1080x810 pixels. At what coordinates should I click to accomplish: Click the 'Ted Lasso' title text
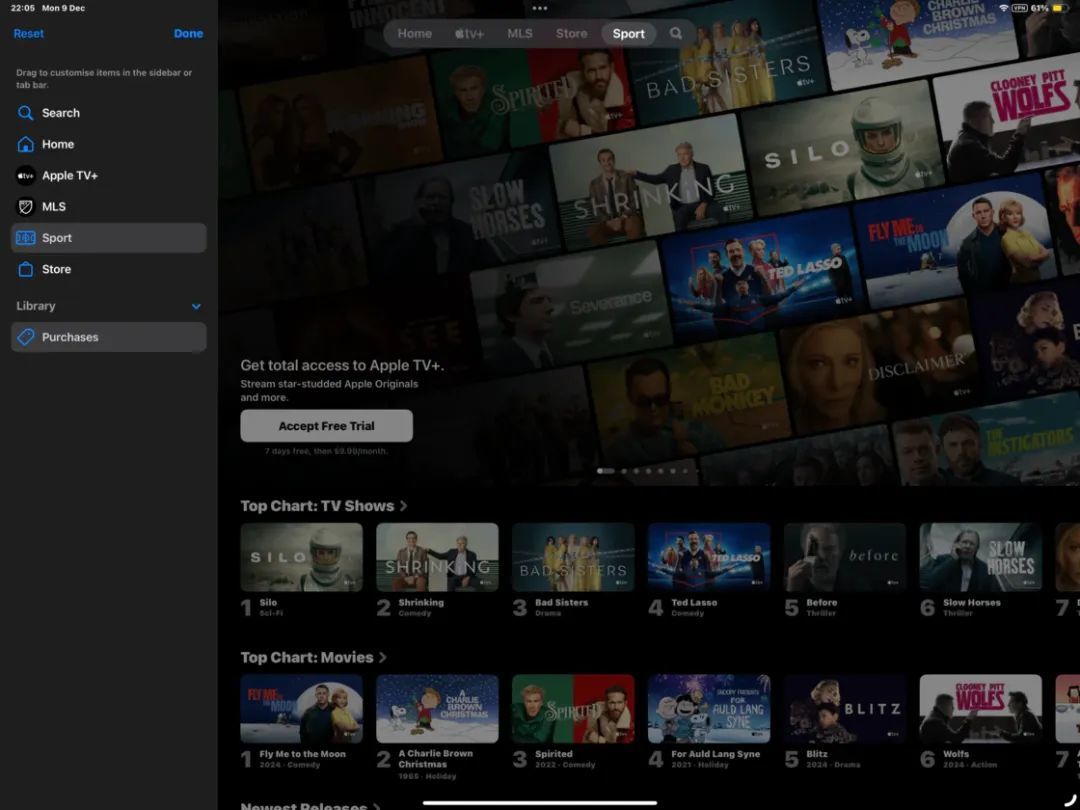pos(694,603)
